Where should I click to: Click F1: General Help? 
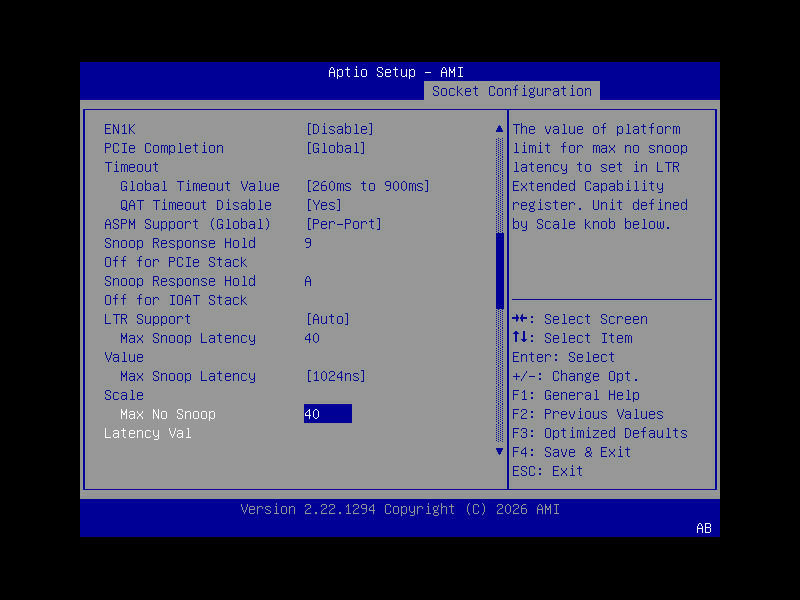pyautogui.click(x=576, y=395)
